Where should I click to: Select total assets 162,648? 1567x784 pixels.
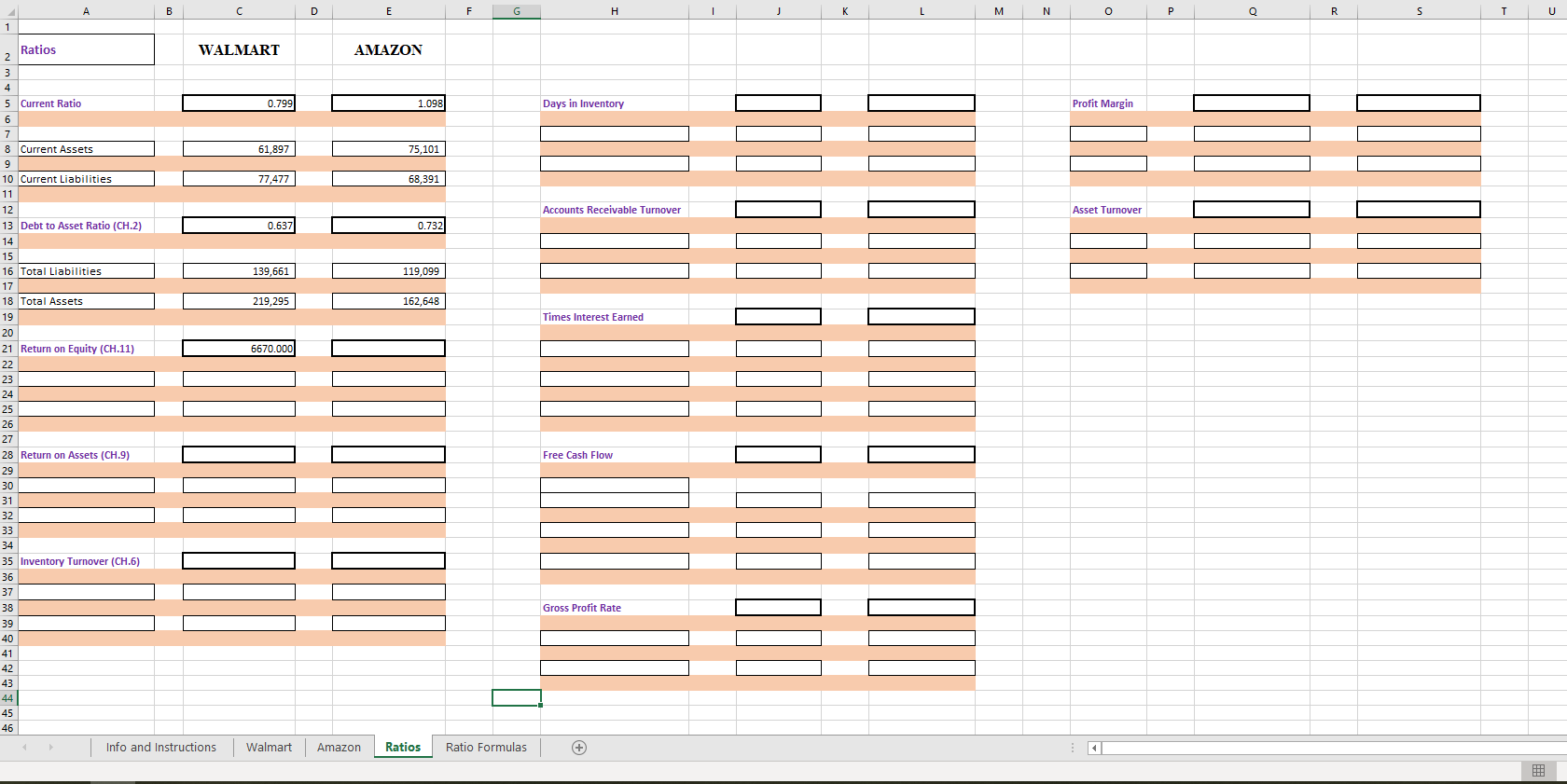[388, 301]
